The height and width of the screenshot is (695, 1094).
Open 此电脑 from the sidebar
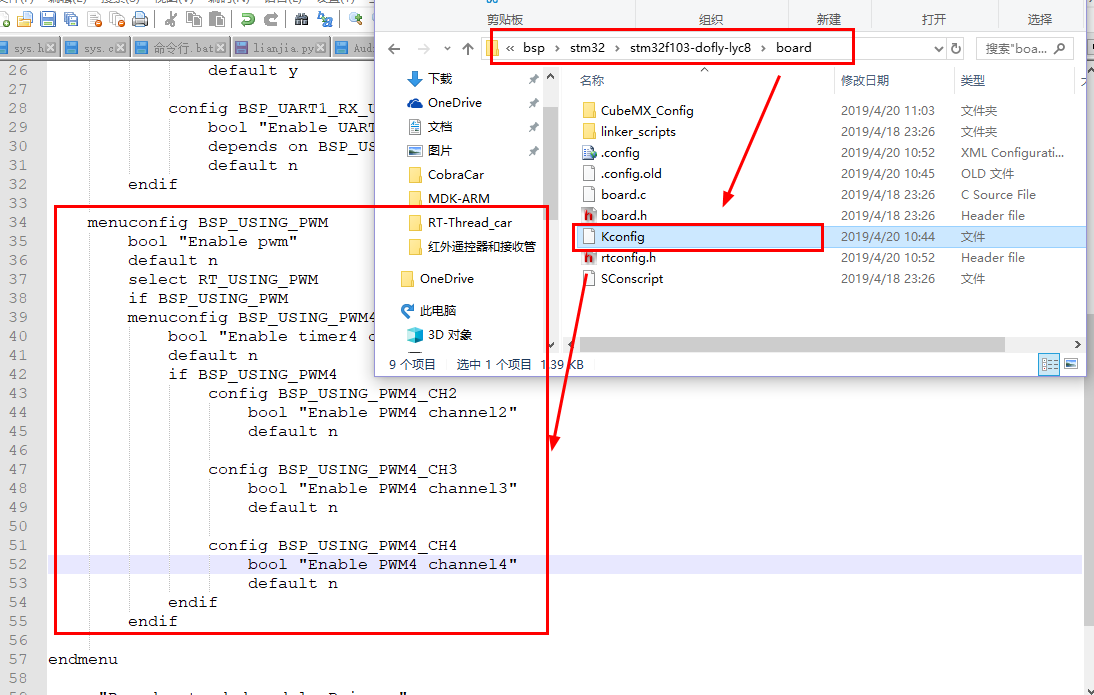[x=437, y=311]
